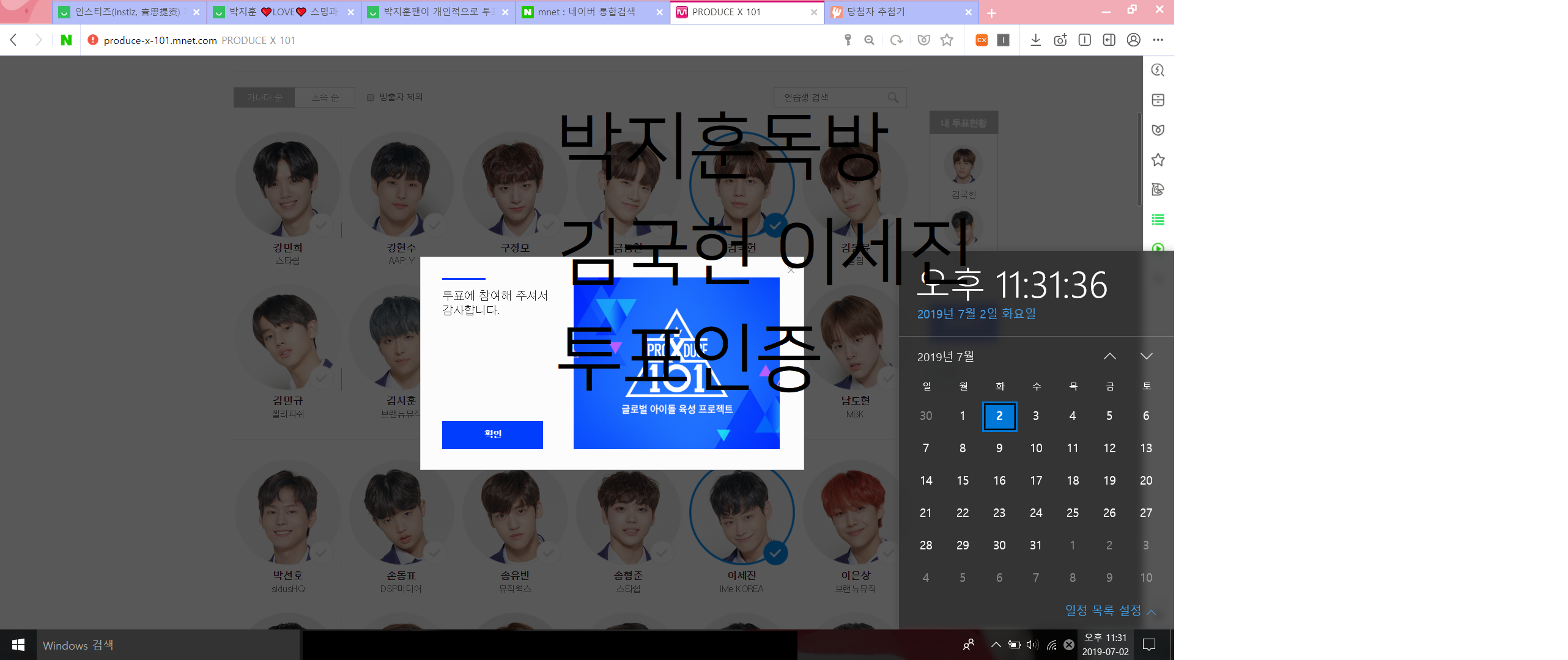This screenshot has width=1568, height=660.
Task: Toggle vote check for 송형준
Action: [662, 553]
